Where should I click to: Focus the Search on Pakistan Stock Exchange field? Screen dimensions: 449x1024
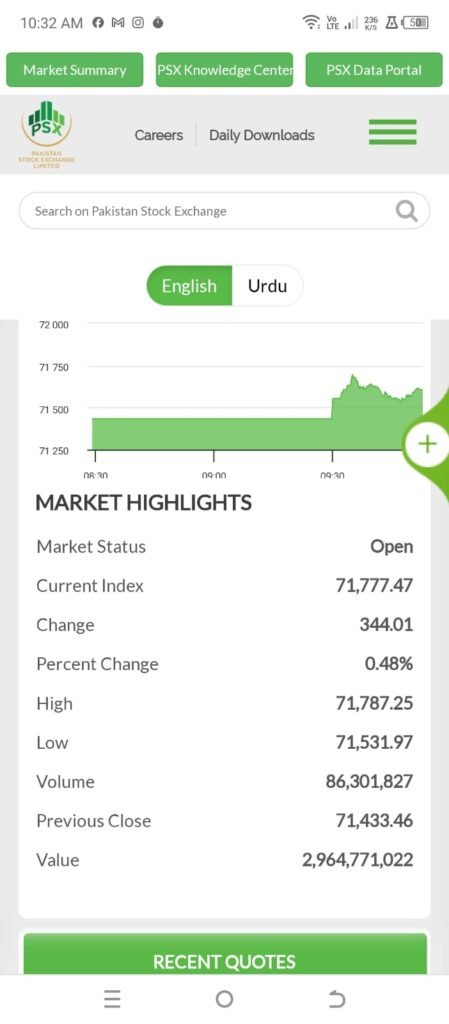[224, 211]
